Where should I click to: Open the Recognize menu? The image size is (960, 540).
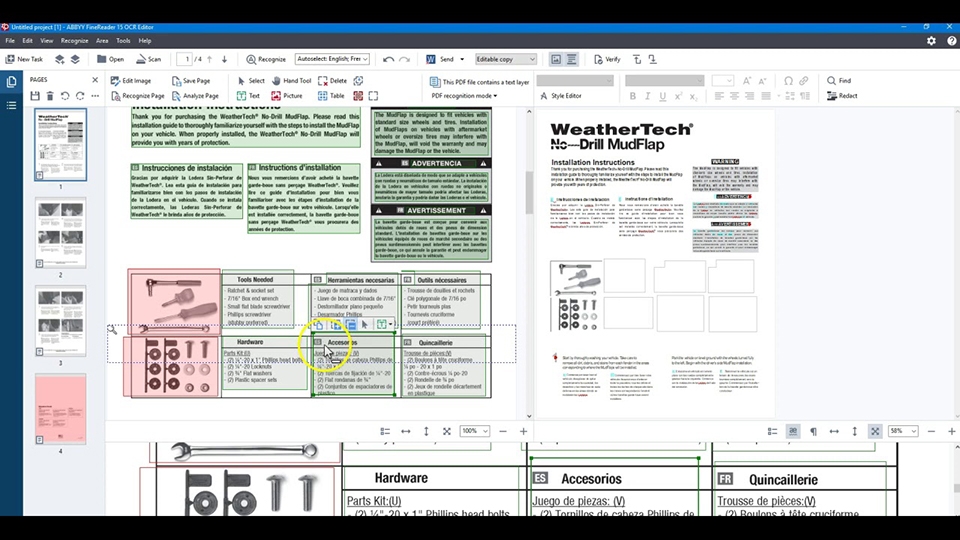coord(74,41)
